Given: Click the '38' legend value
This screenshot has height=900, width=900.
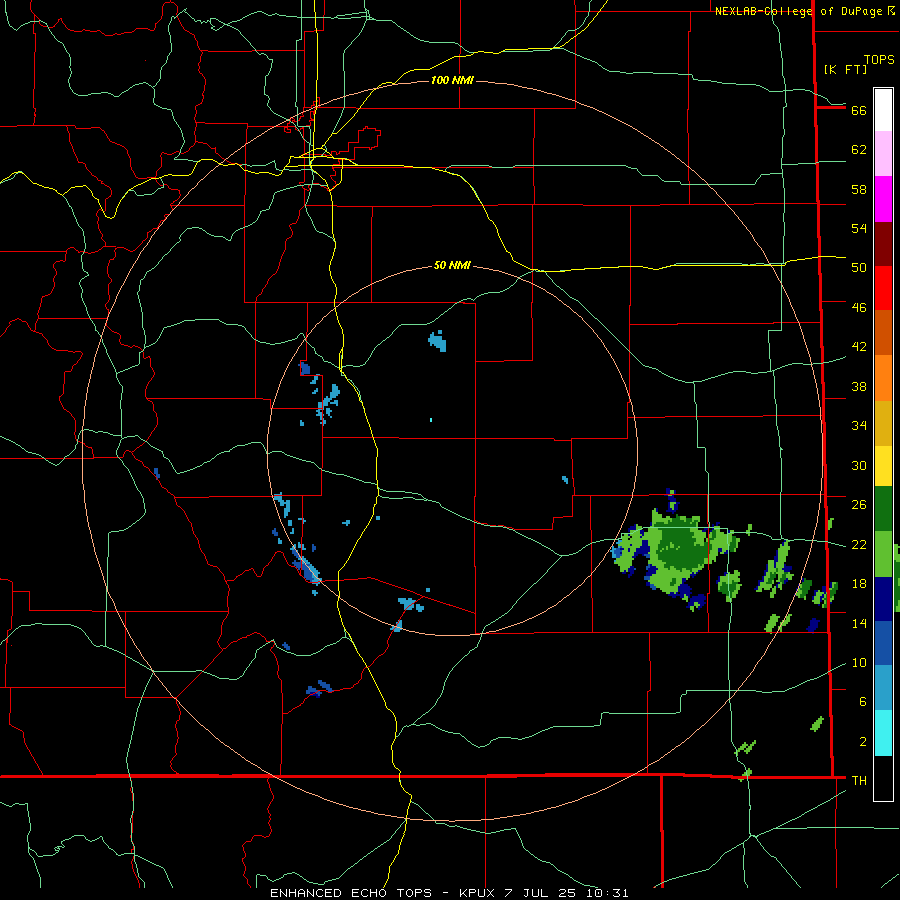Looking at the screenshot, I should tap(859, 387).
